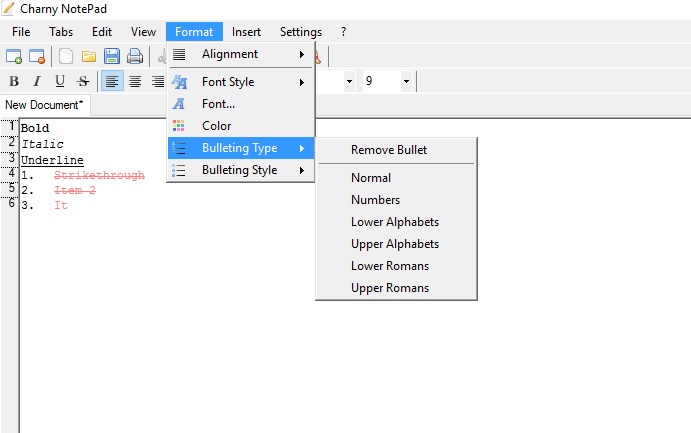Select Lower Alphabets bullet type
The width and height of the screenshot is (691, 433).
pyautogui.click(x=396, y=222)
